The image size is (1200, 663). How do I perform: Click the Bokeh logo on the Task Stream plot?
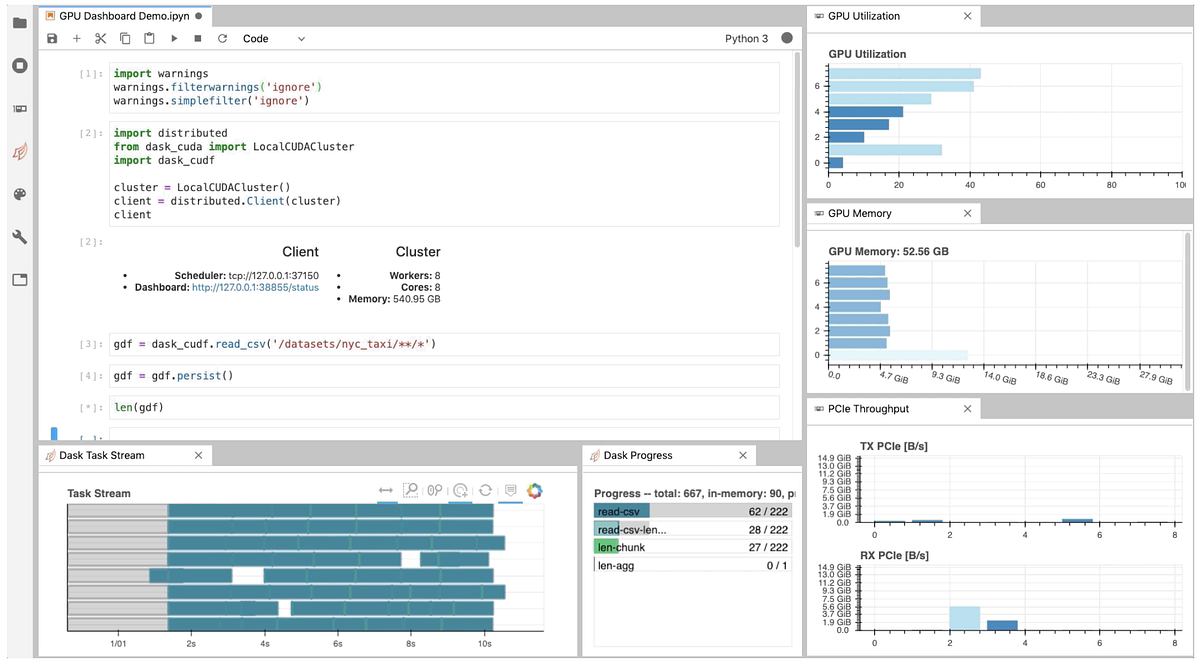536,490
